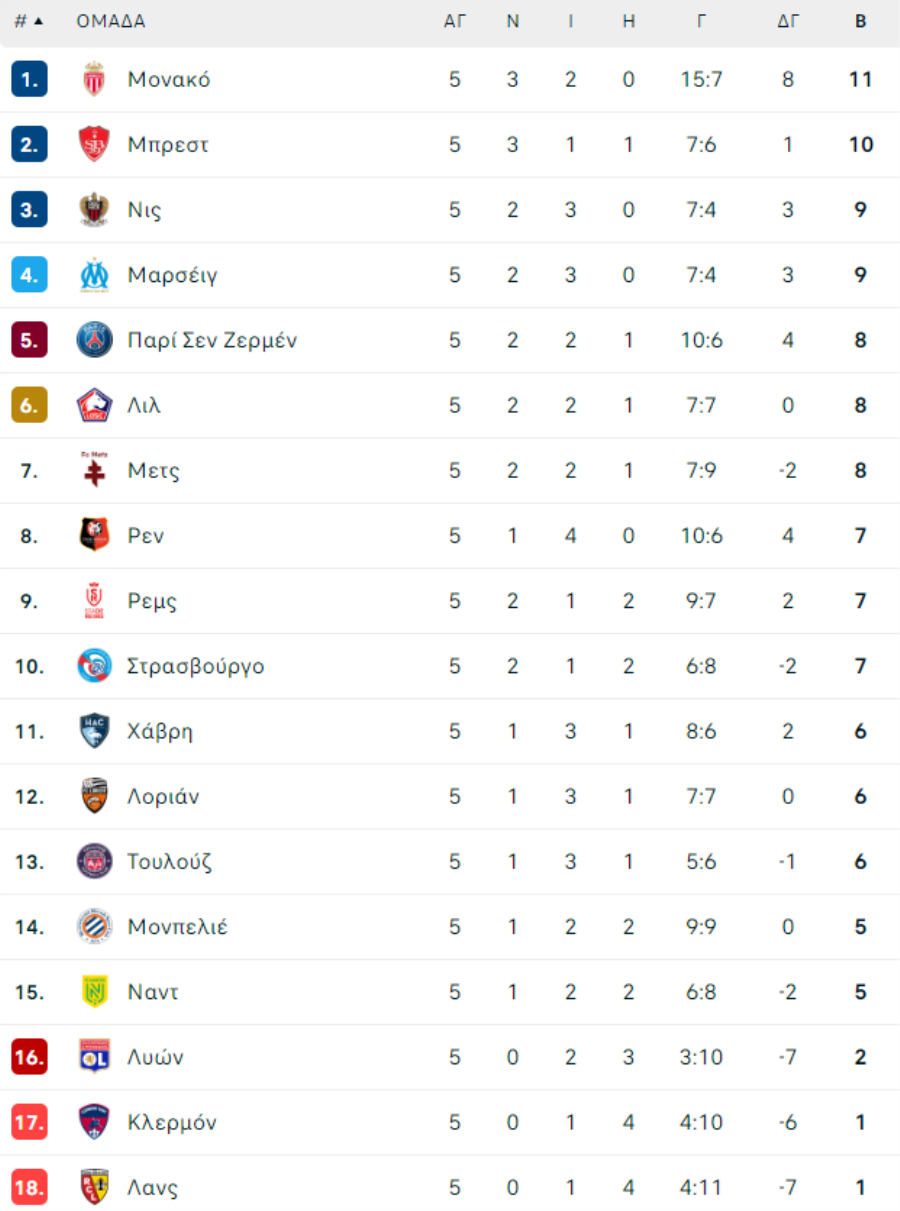Click the Brest team logo
900x1211 pixels.
(x=94, y=144)
